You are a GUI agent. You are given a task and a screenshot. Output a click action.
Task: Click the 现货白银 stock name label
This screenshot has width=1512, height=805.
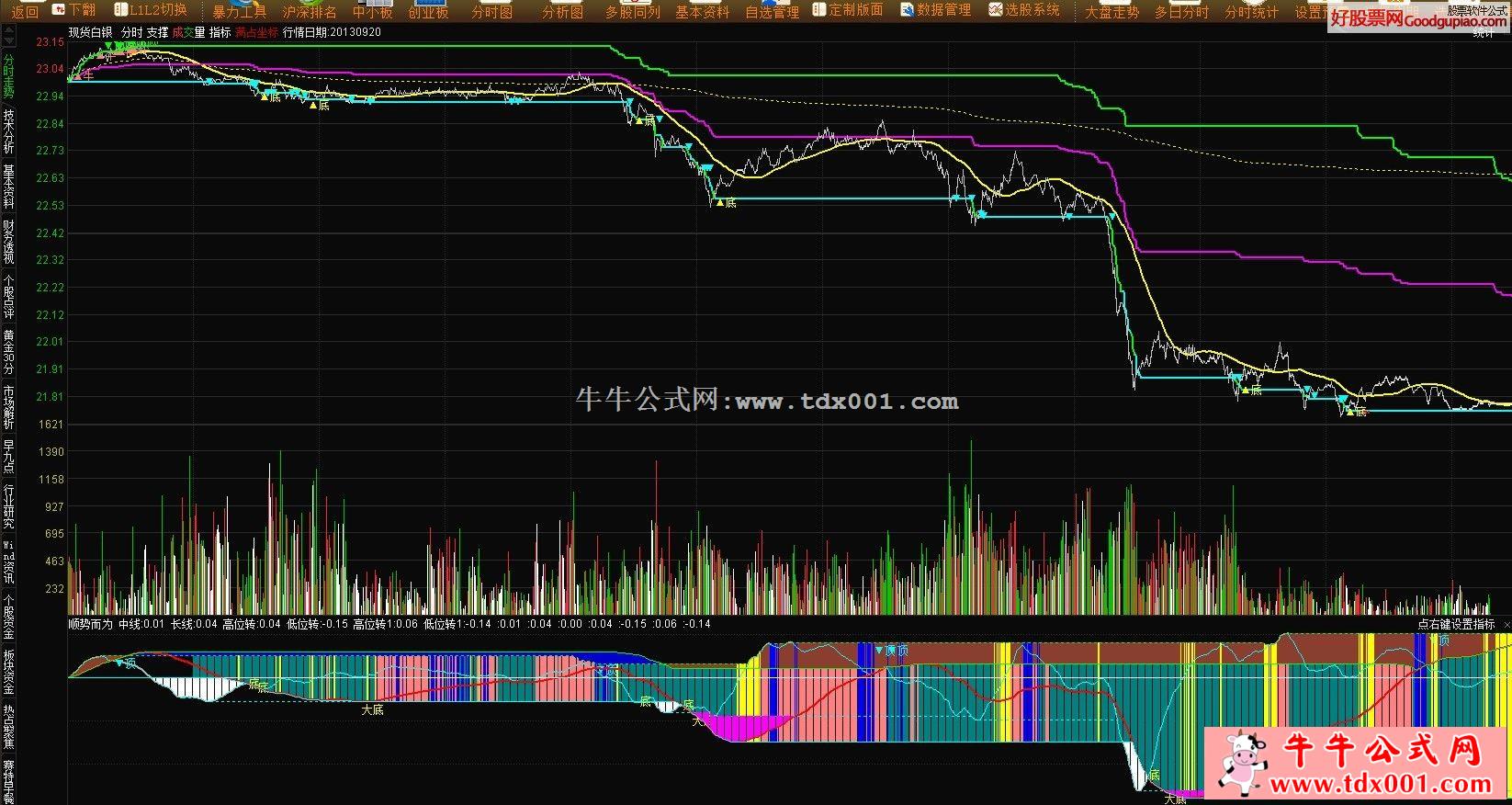(90, 32)
